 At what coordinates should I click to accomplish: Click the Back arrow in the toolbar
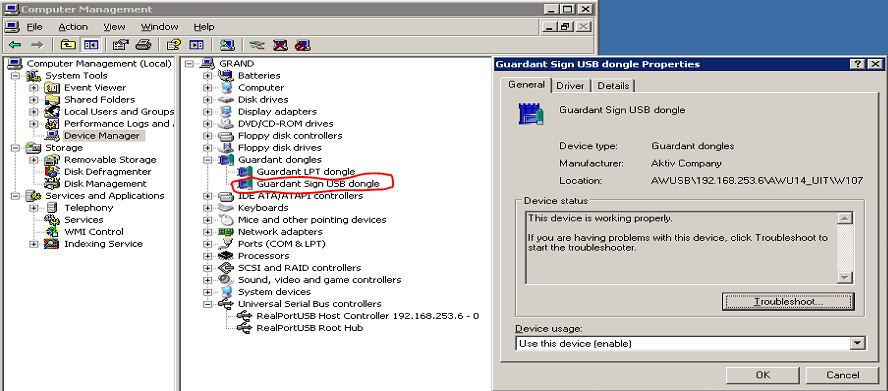tap(15, 45)
